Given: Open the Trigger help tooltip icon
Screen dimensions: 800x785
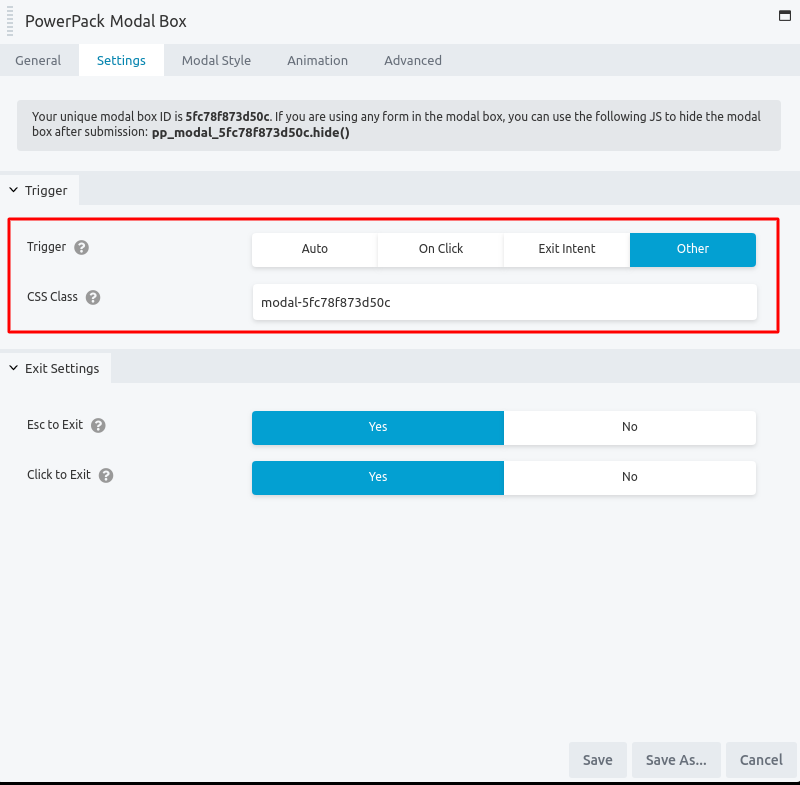Looking at the screenshot, I should (81, 247).
